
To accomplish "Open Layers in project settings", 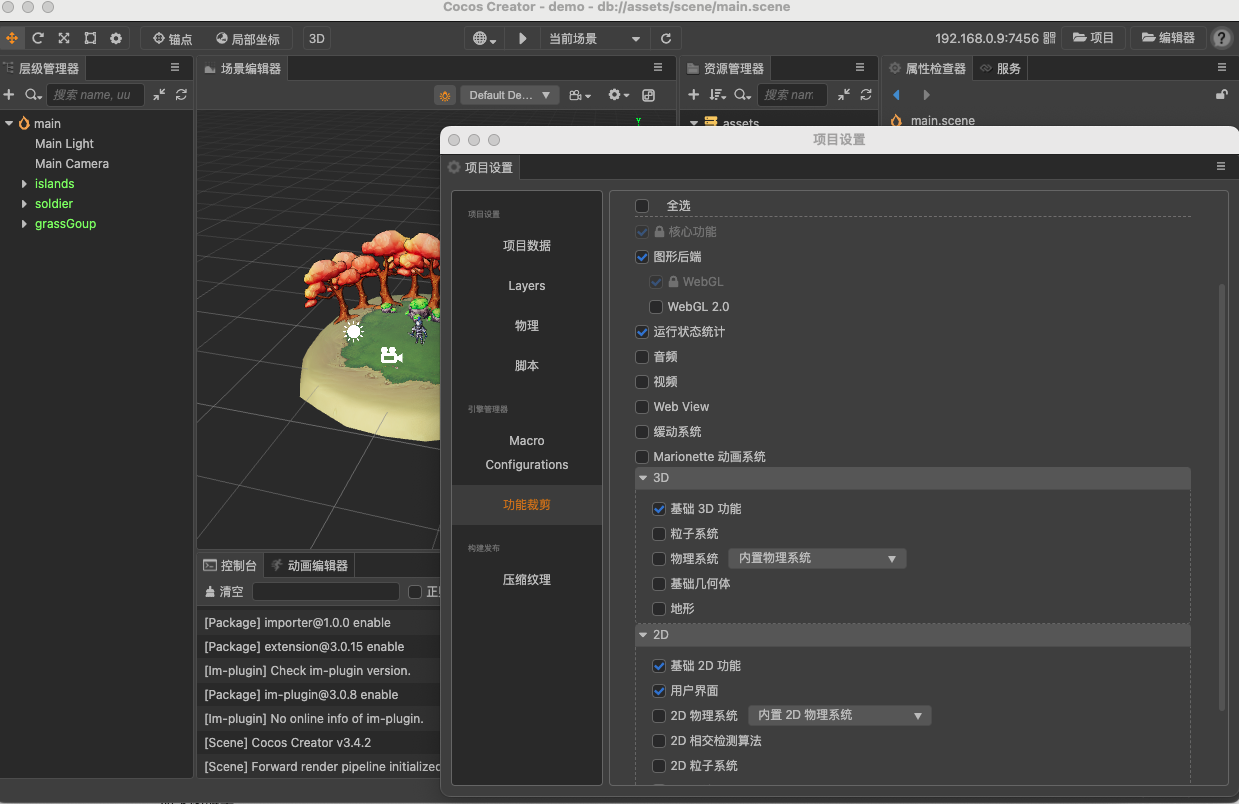I will click(527, 286).
